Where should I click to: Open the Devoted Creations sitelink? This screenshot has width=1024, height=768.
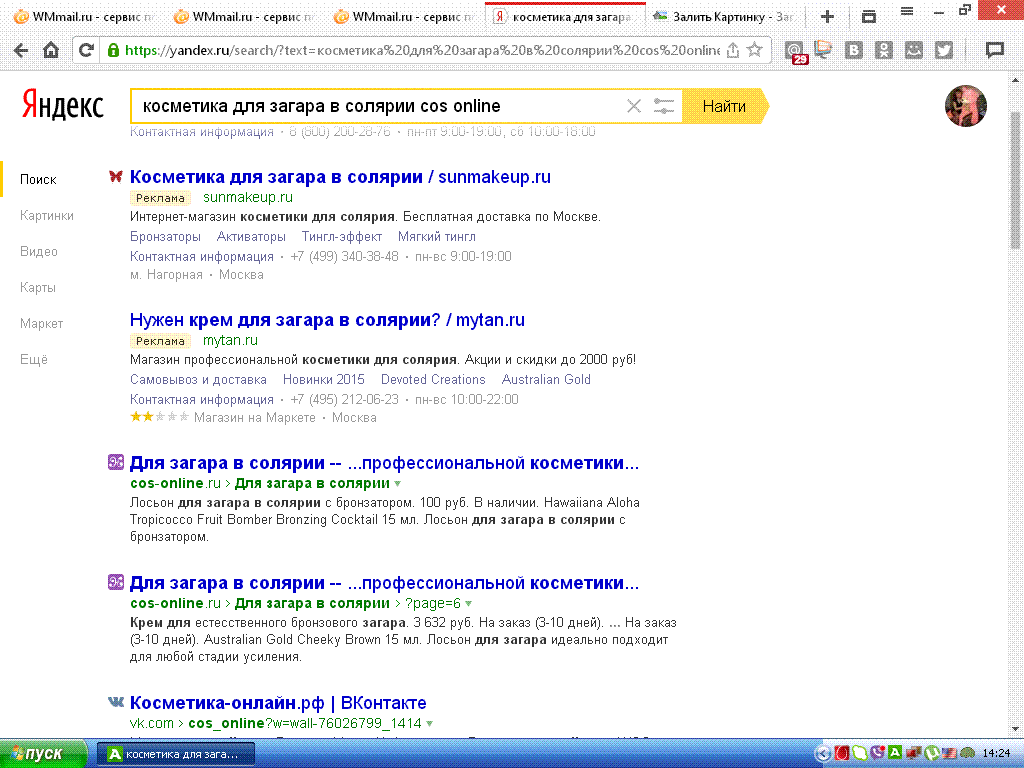(433, 379)
